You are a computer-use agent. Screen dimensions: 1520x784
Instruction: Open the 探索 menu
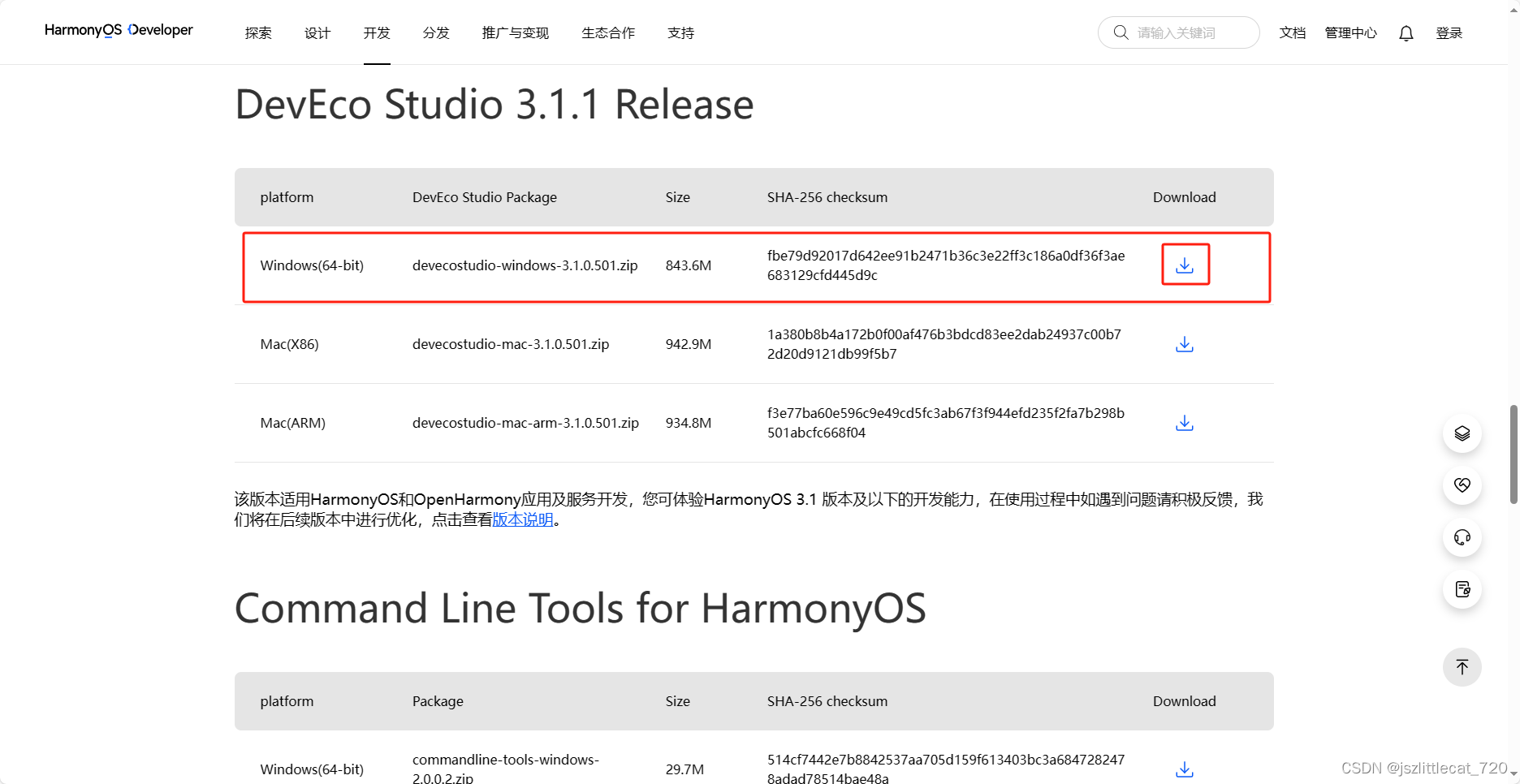[258, 33]
